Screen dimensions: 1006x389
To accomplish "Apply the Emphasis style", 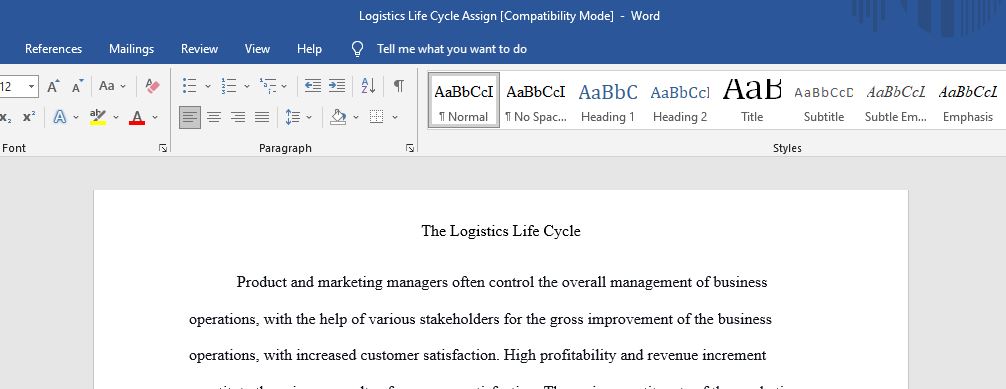I will coord(968,100).
